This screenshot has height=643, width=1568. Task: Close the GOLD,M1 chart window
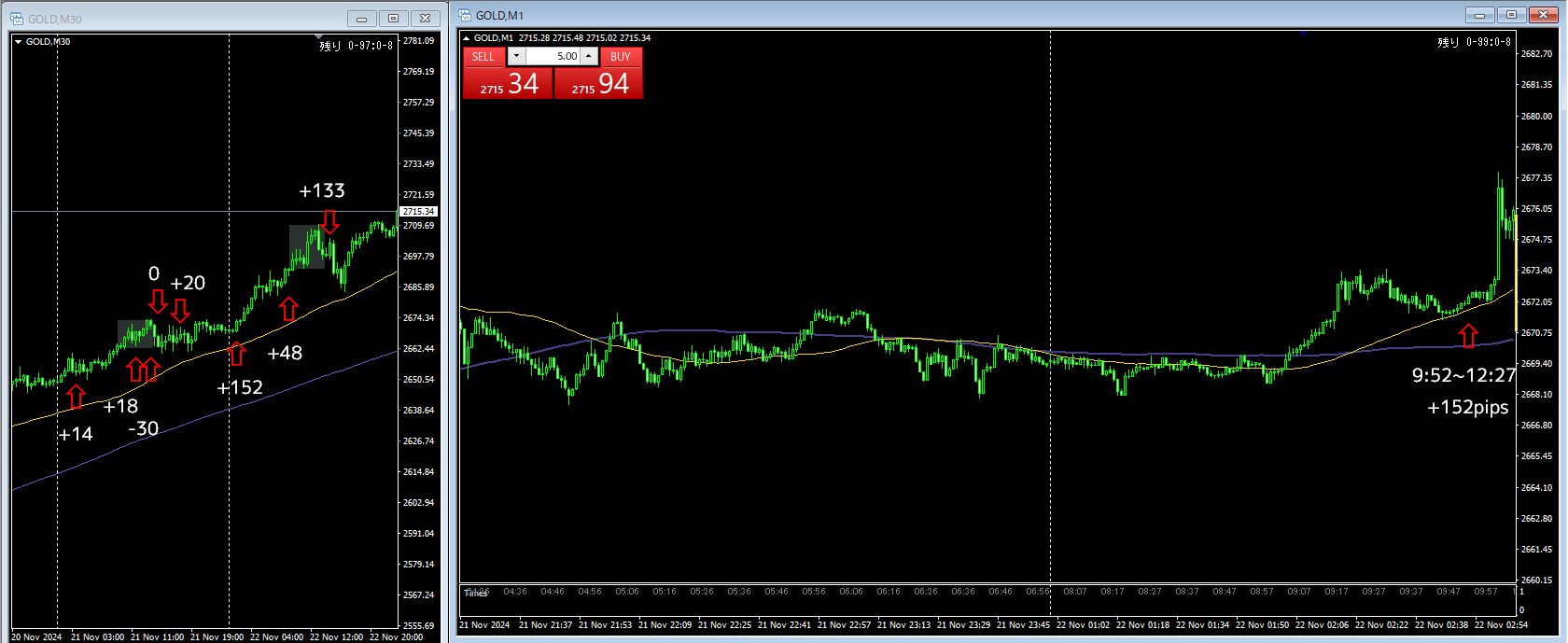pyautogui.click(x=1544, y=15)
